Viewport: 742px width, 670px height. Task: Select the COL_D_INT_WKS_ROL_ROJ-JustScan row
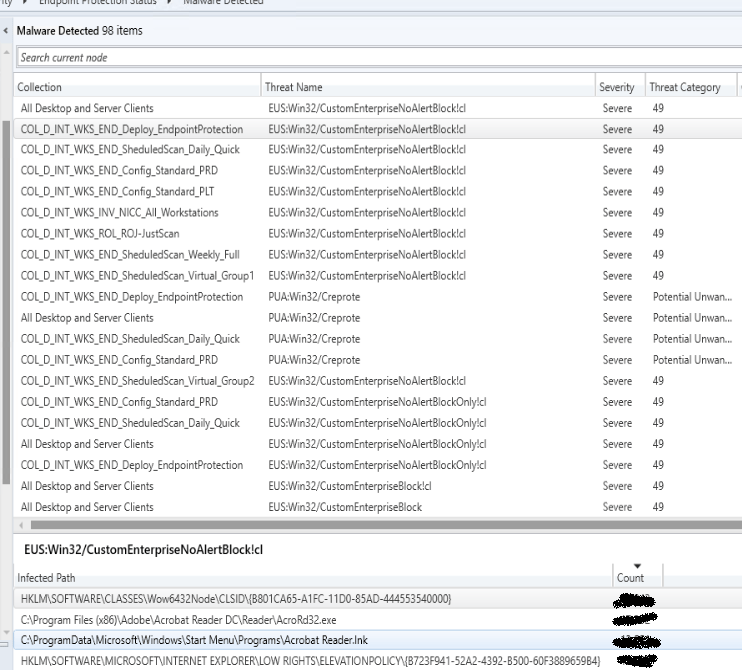132,231
